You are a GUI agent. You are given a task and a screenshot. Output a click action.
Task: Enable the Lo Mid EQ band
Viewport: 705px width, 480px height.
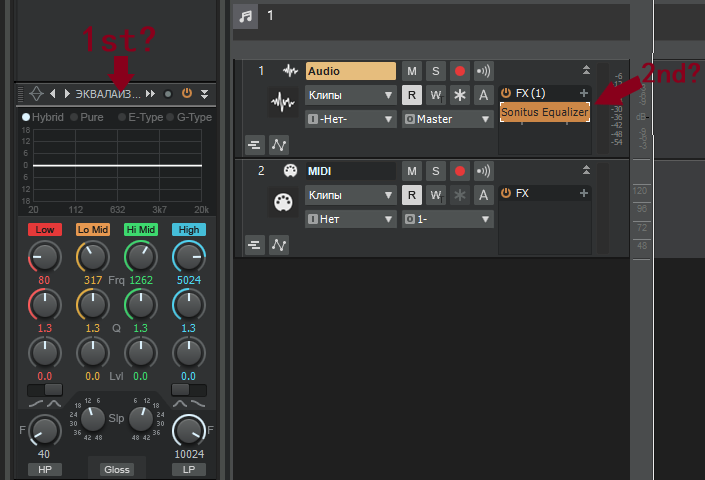[93, 230]
